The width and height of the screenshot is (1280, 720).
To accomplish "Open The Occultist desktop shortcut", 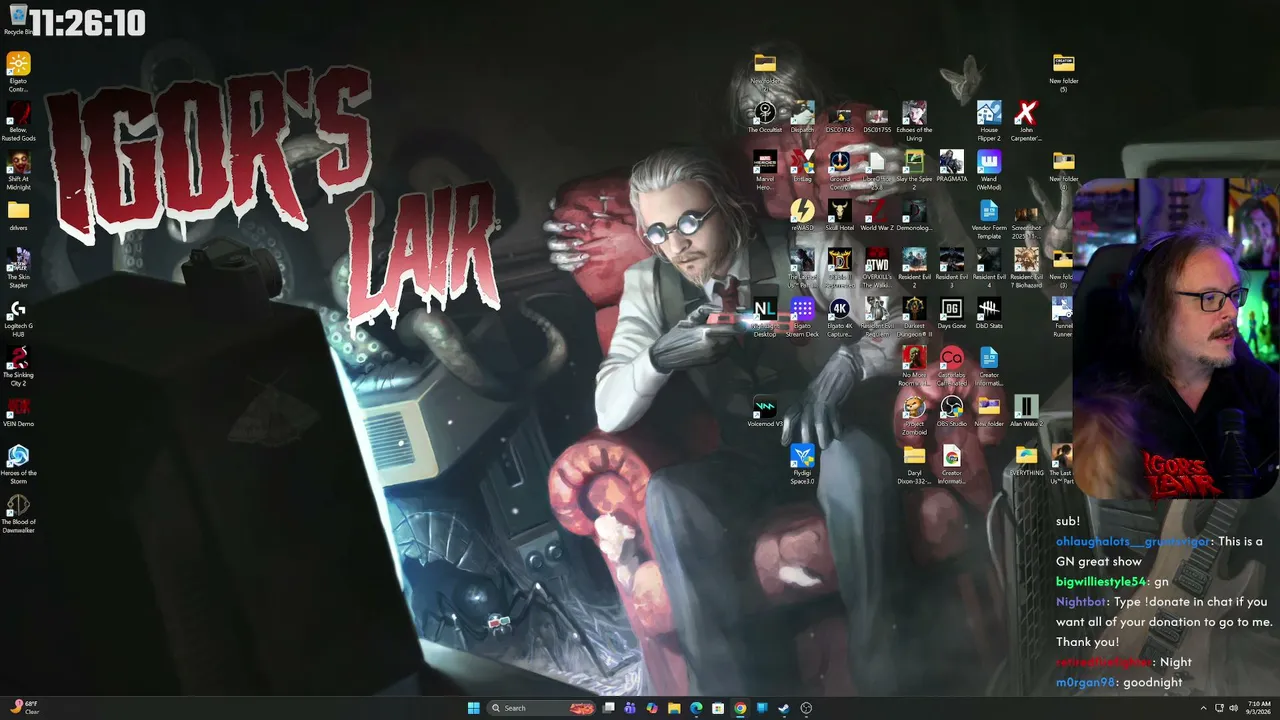I will [765, 117].
